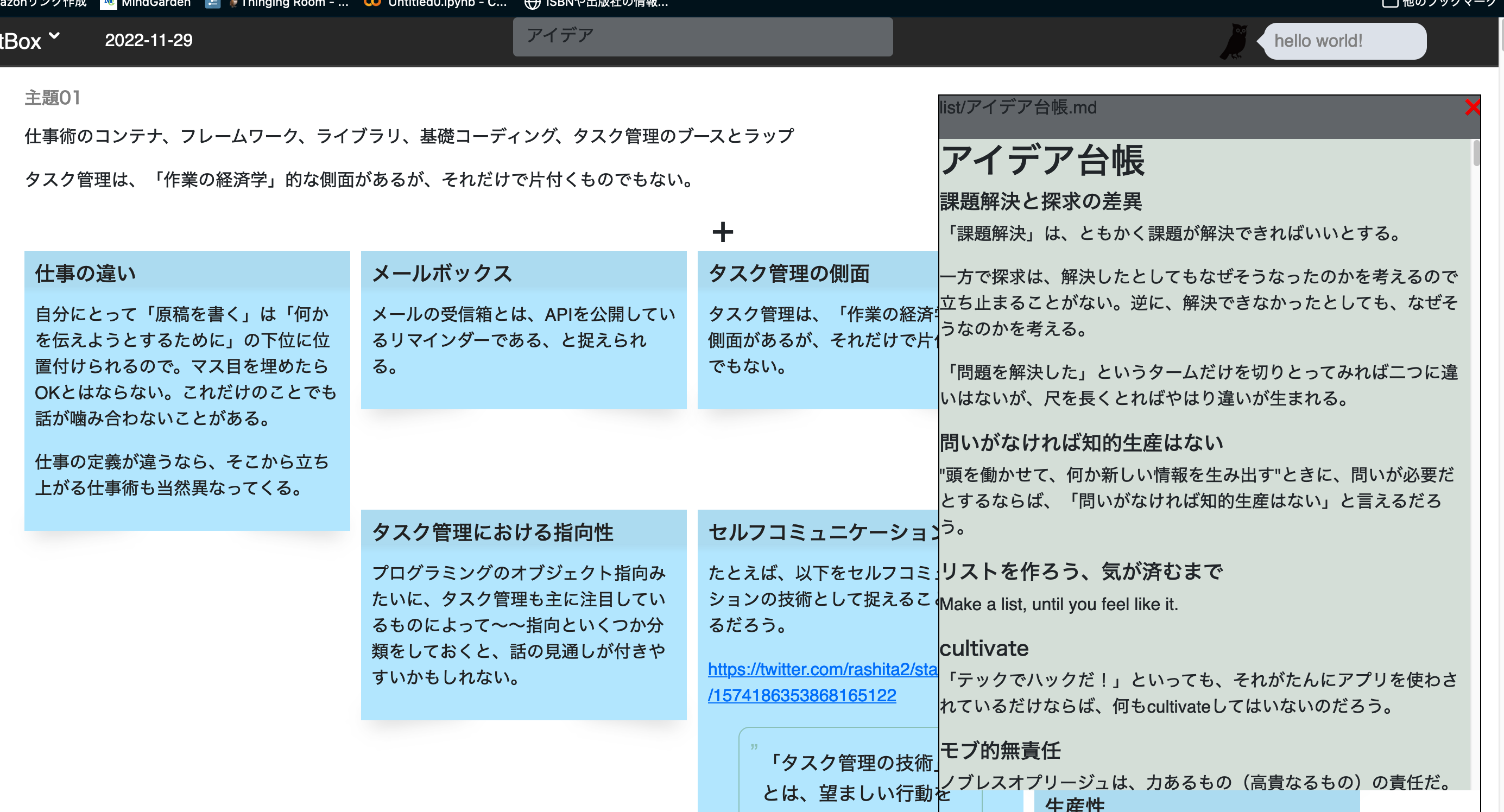Click the owl favicon of Thinging Room bookmark

(232, 3)
